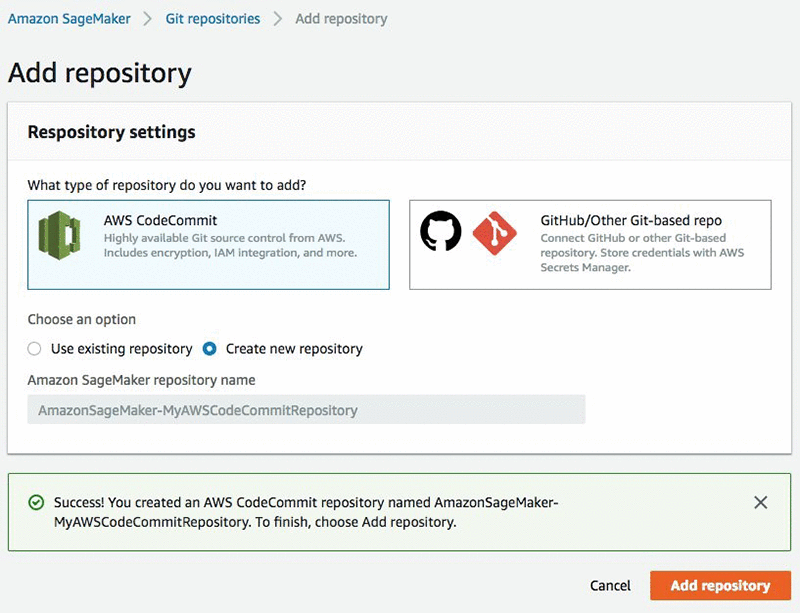The image size is (800, 613).
Task: Click the Add repository breadcrumb item
Action: pyautogui.click(x=341, y=18)
